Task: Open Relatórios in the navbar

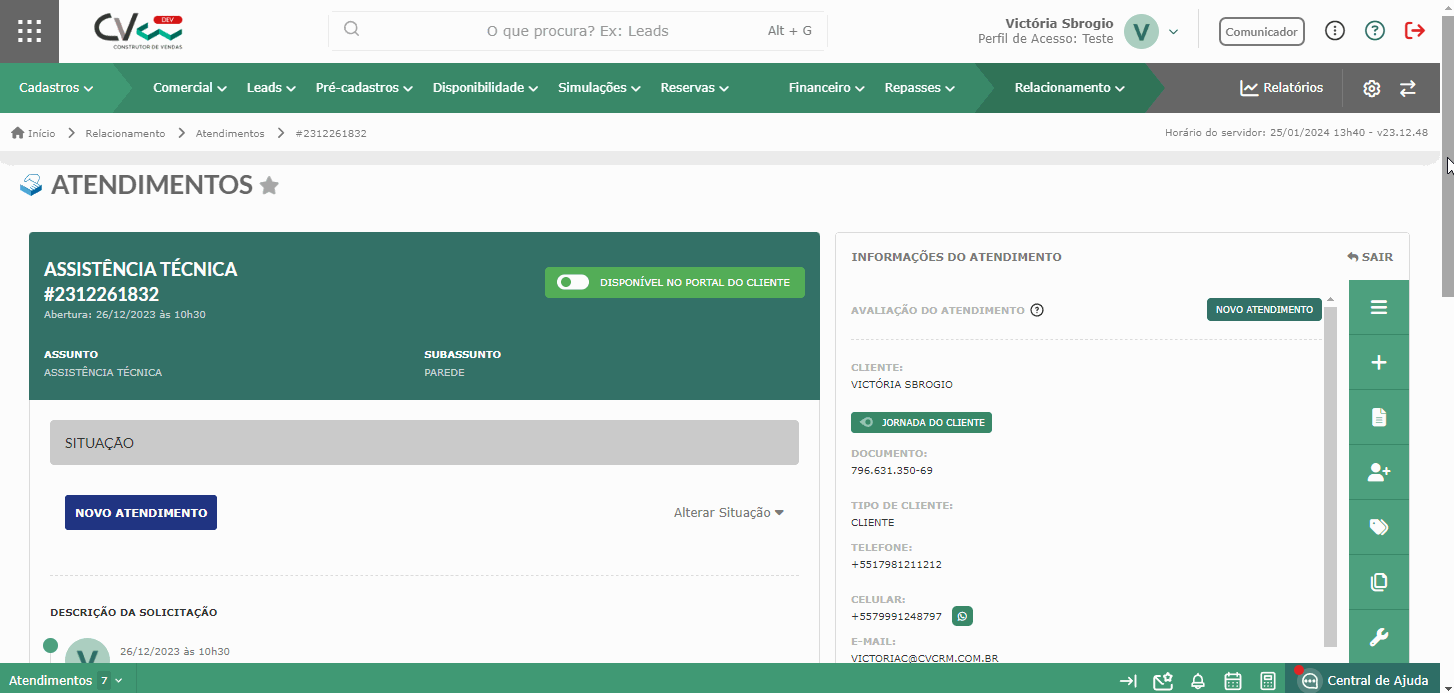Action: (x=1281, y=88)
